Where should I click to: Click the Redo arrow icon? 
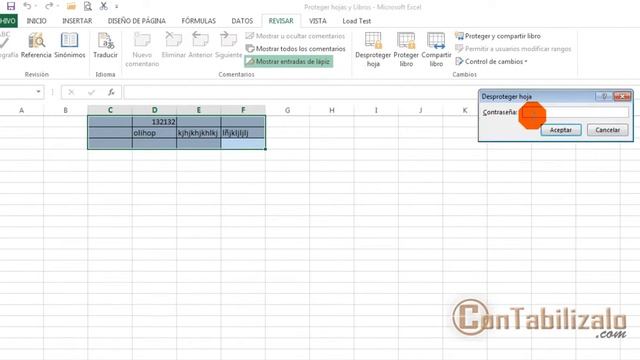point(49,6)
